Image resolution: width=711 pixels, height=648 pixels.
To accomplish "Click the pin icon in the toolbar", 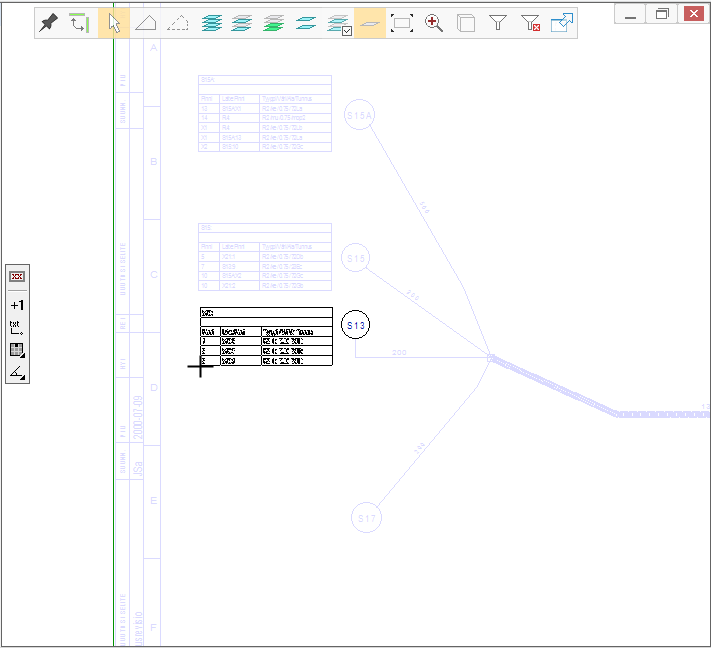I will click(x=50, y=23).
